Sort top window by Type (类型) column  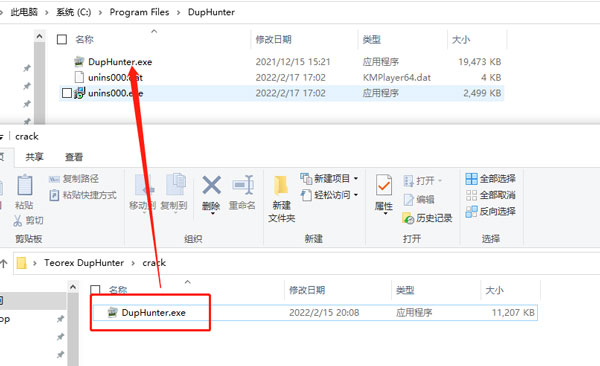[372, 39]
